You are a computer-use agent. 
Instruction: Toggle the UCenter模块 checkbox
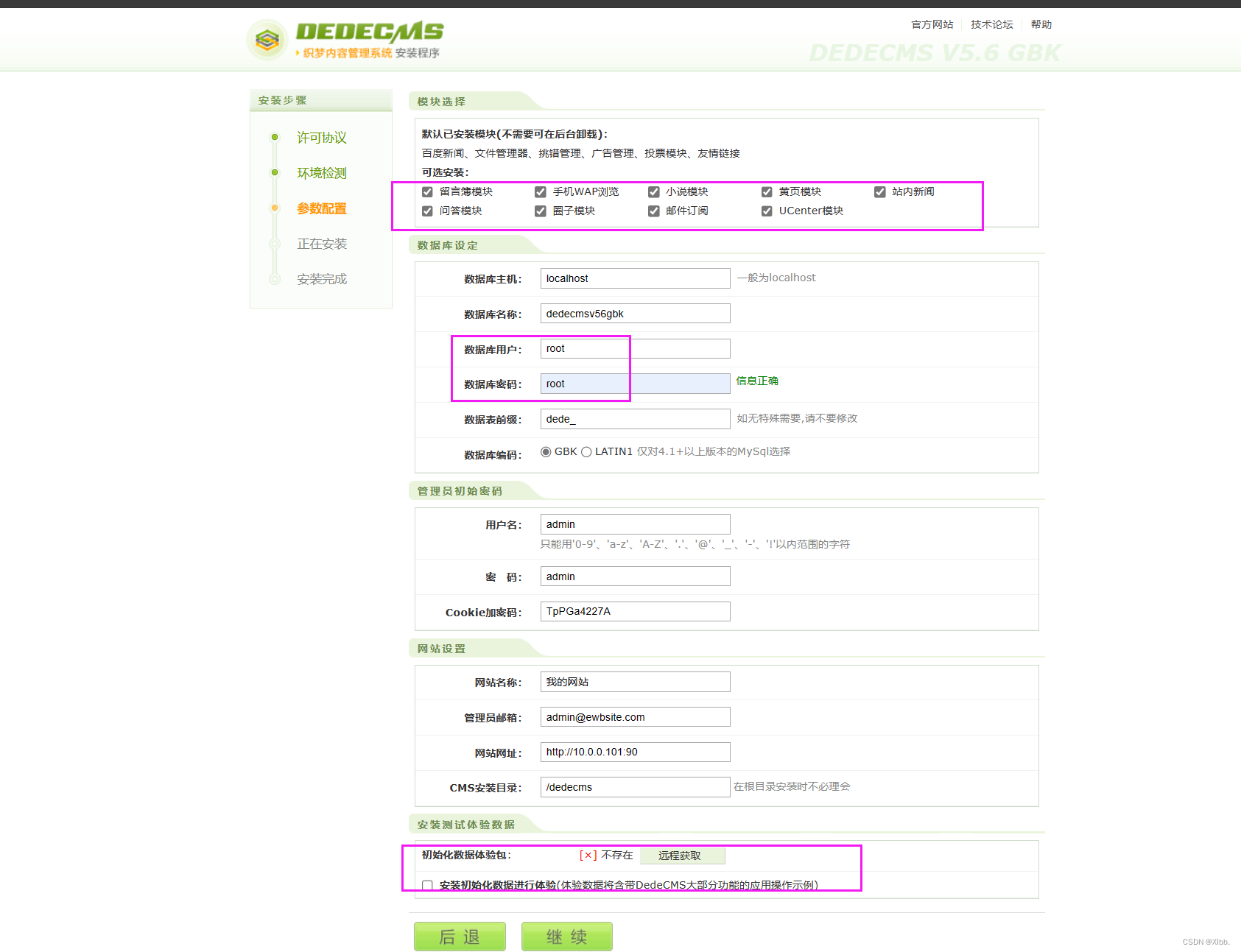pyautogui.click(x=767, y=211)
